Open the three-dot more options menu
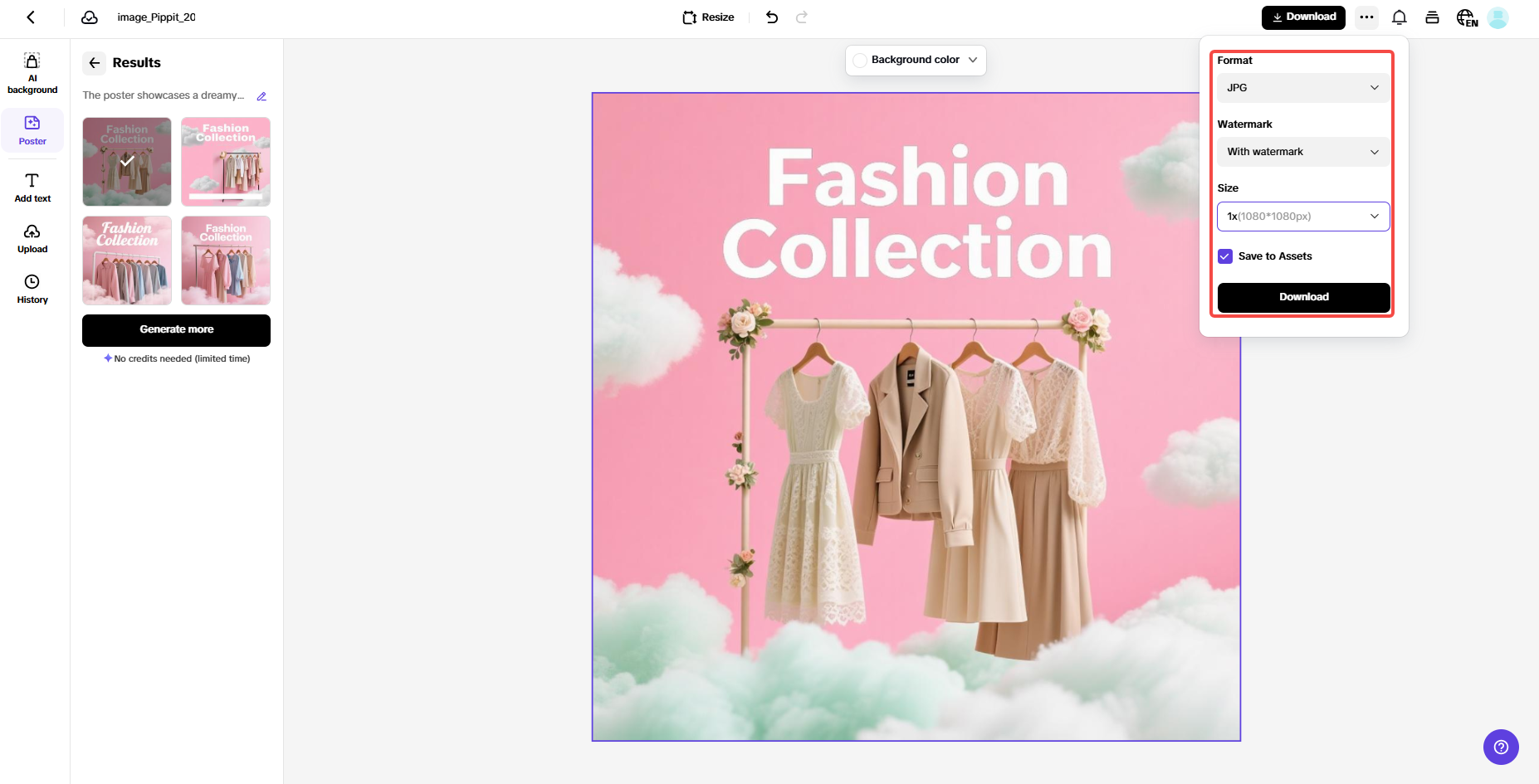Image resolution: width=1539 pixels, height=784 pixels. pos(1366,17)
